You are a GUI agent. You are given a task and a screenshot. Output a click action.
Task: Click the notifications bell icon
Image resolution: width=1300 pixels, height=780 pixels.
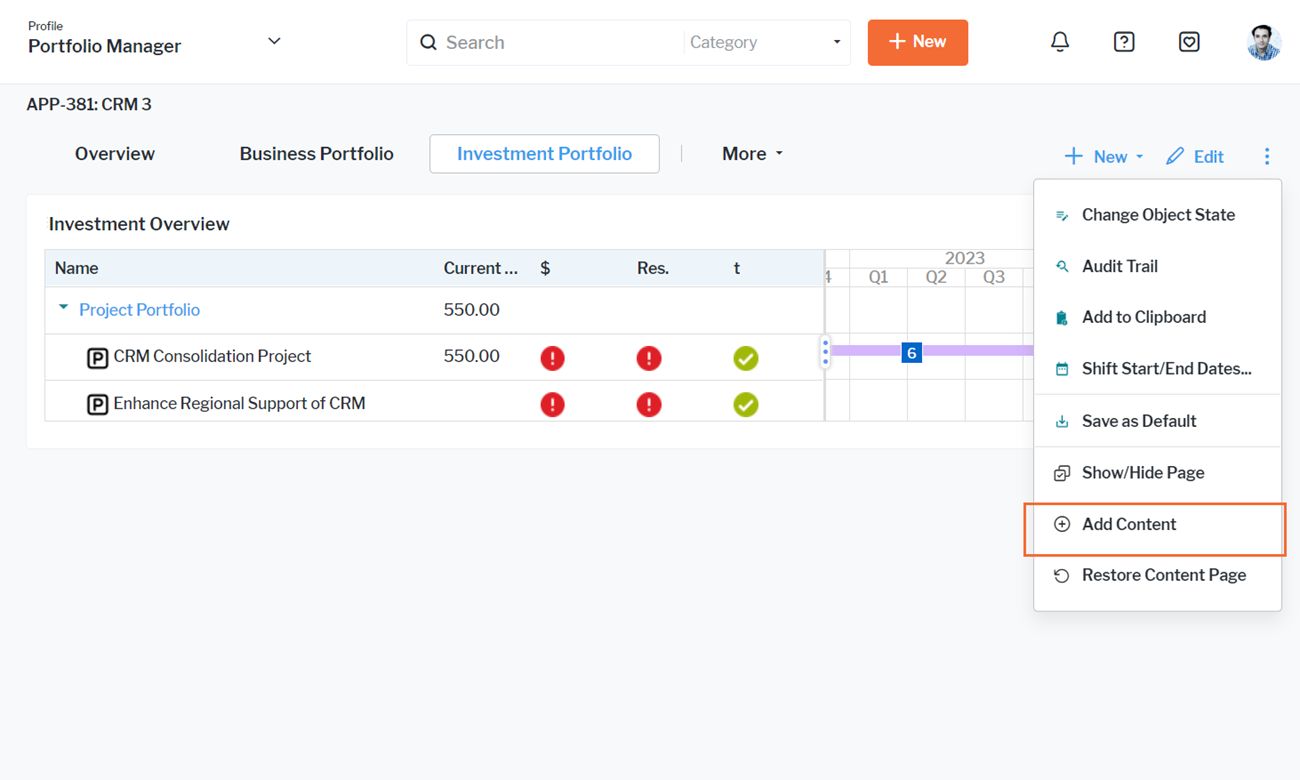click(x=1060, y=42)
